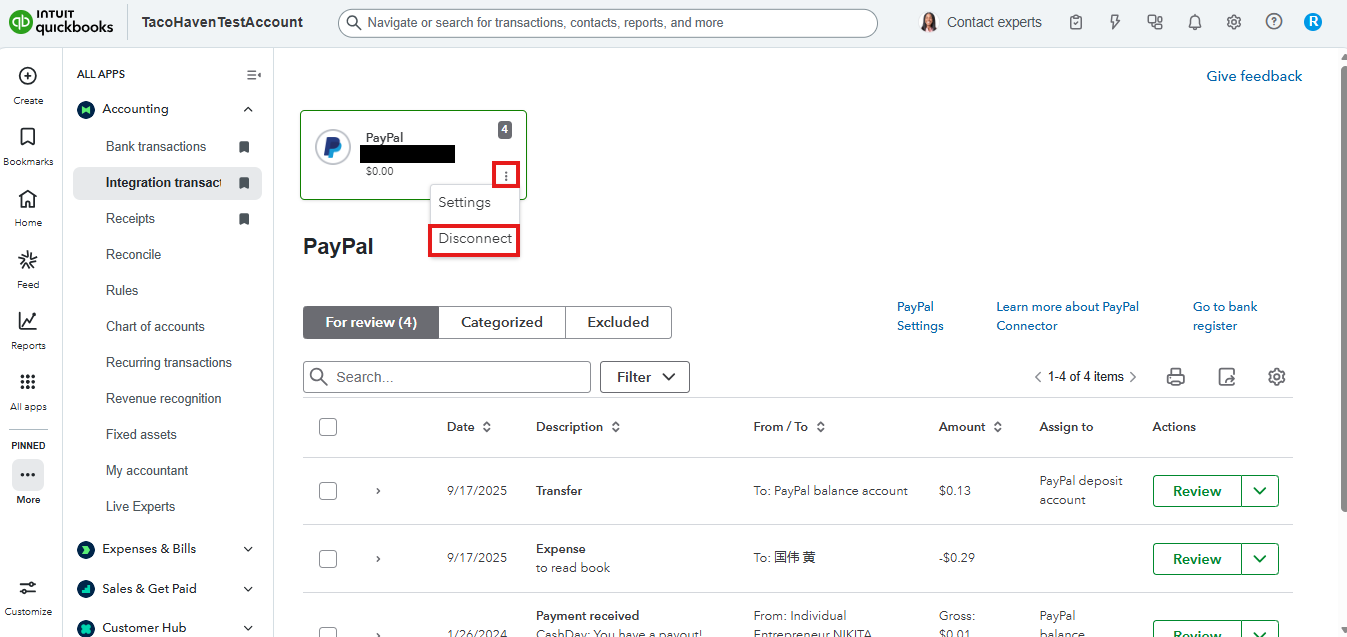Expand the Transfer row details arrow
Image resolution: width=1347 pixels, height=637 pixels.
378,491
